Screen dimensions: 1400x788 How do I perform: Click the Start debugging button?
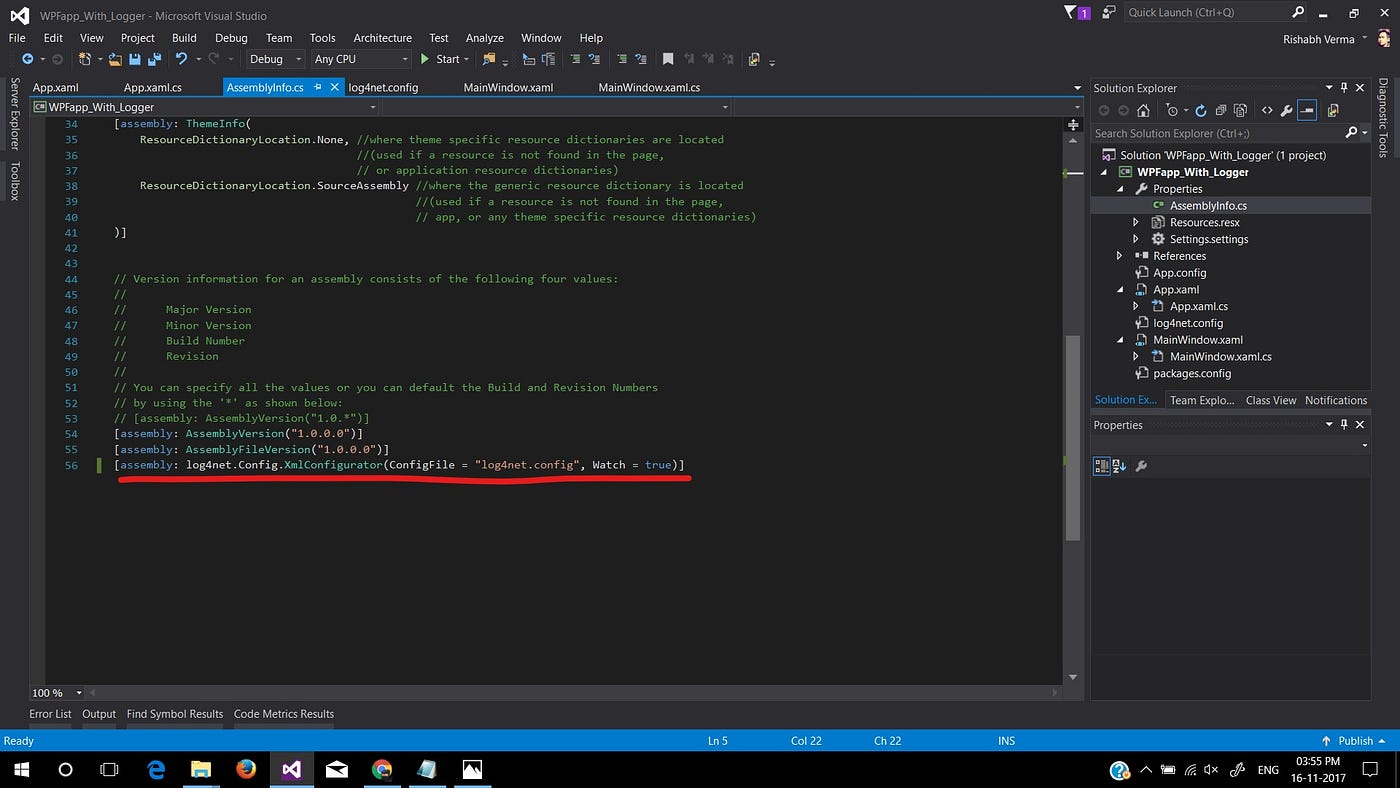(x=441, y=59)
